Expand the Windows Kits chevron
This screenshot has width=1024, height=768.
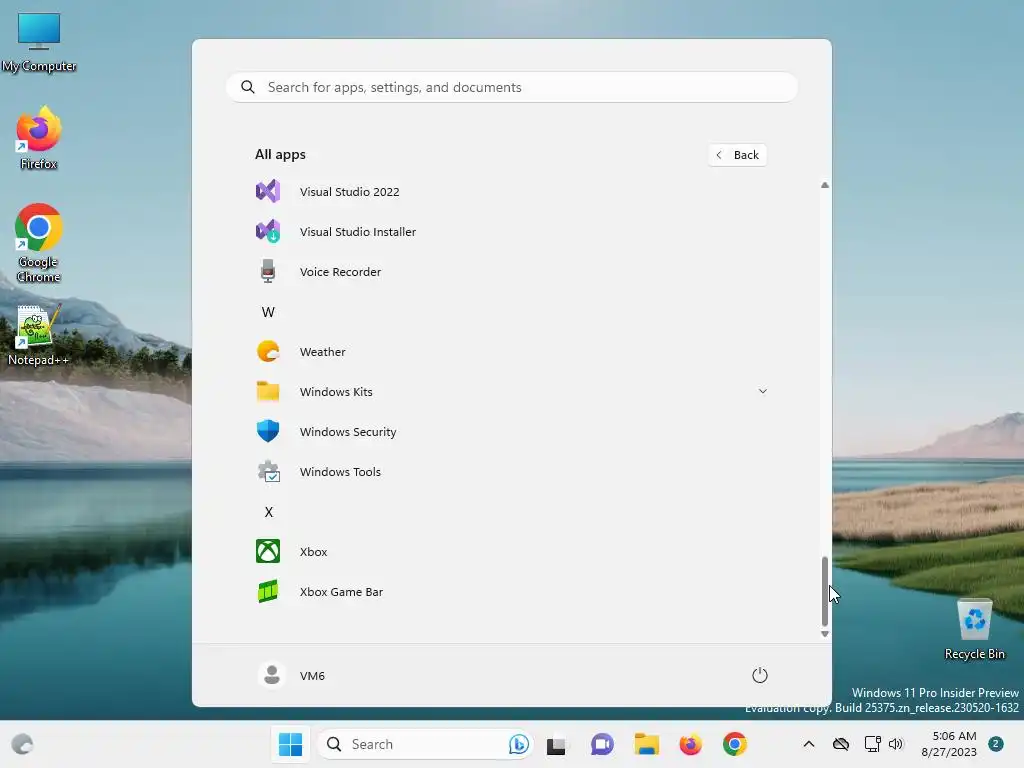[762, 391]
